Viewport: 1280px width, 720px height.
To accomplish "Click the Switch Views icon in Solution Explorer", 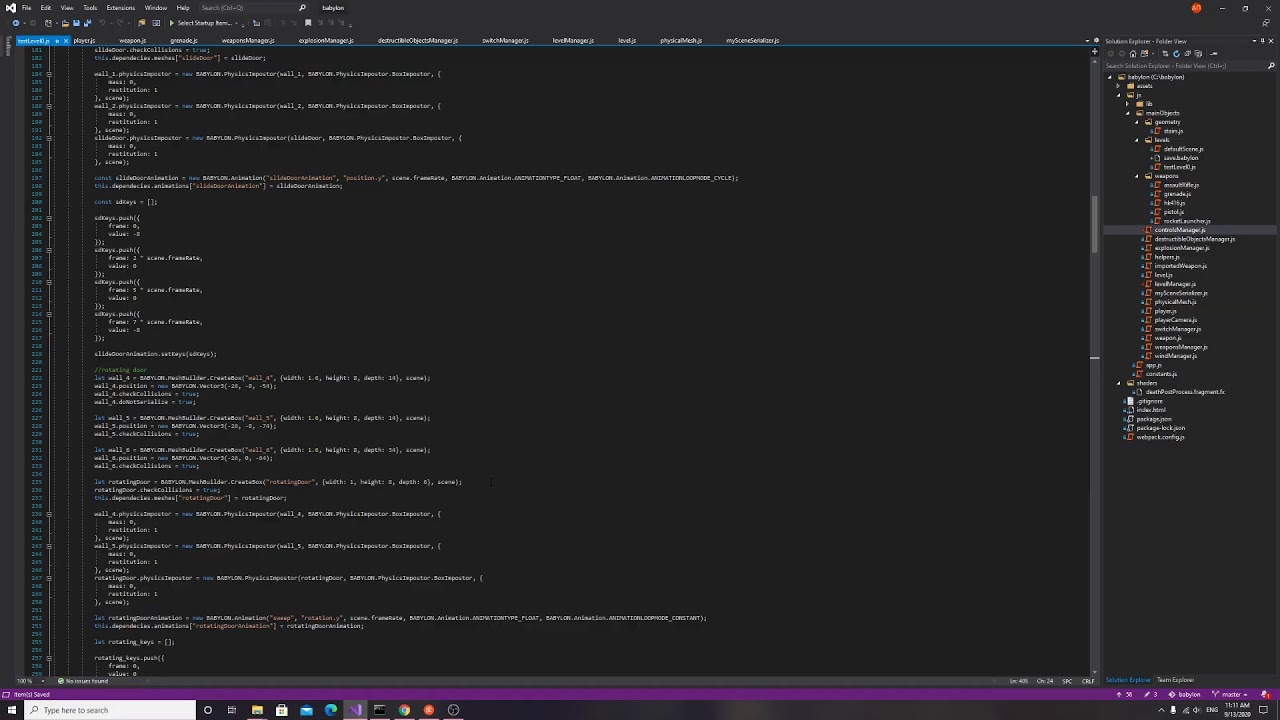I will (1144, 54).
